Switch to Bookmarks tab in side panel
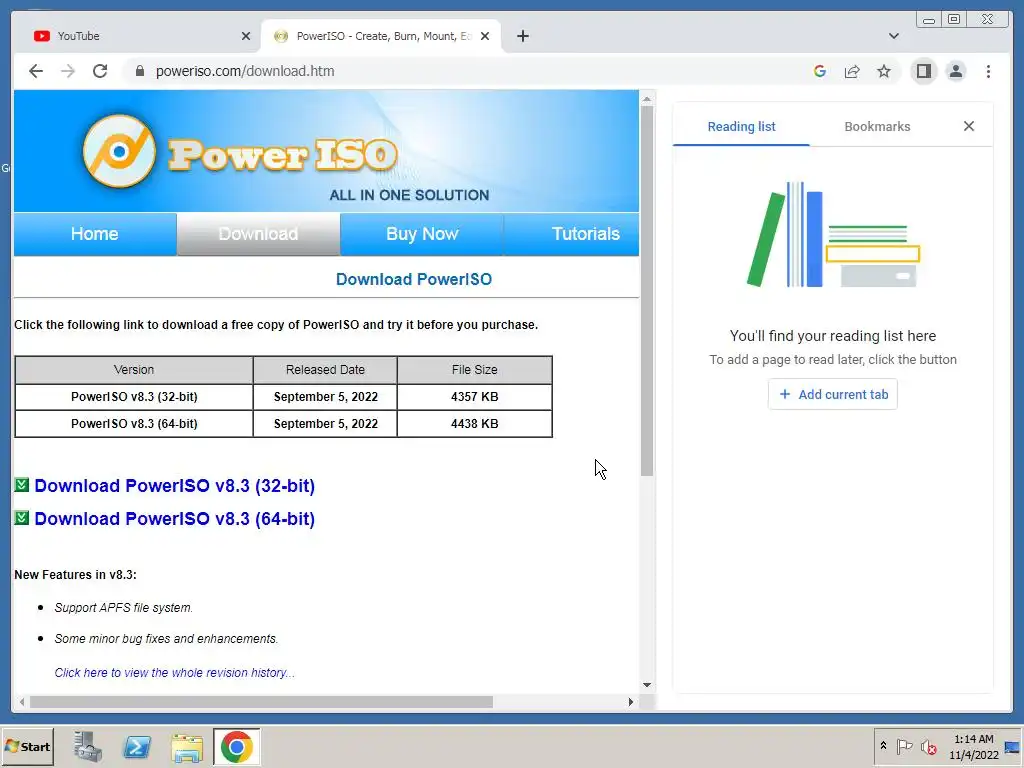1024x768 pixels. click(877, 127)
